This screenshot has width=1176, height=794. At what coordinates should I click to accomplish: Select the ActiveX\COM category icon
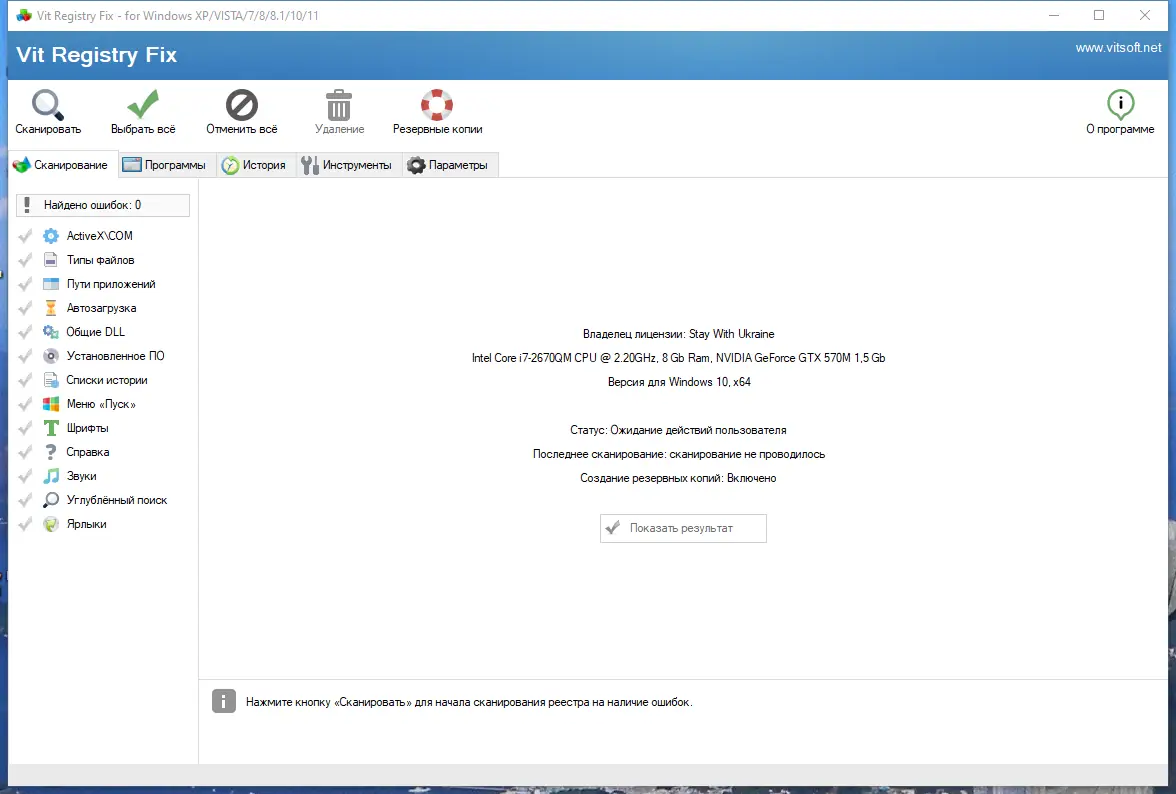(49, 235)
